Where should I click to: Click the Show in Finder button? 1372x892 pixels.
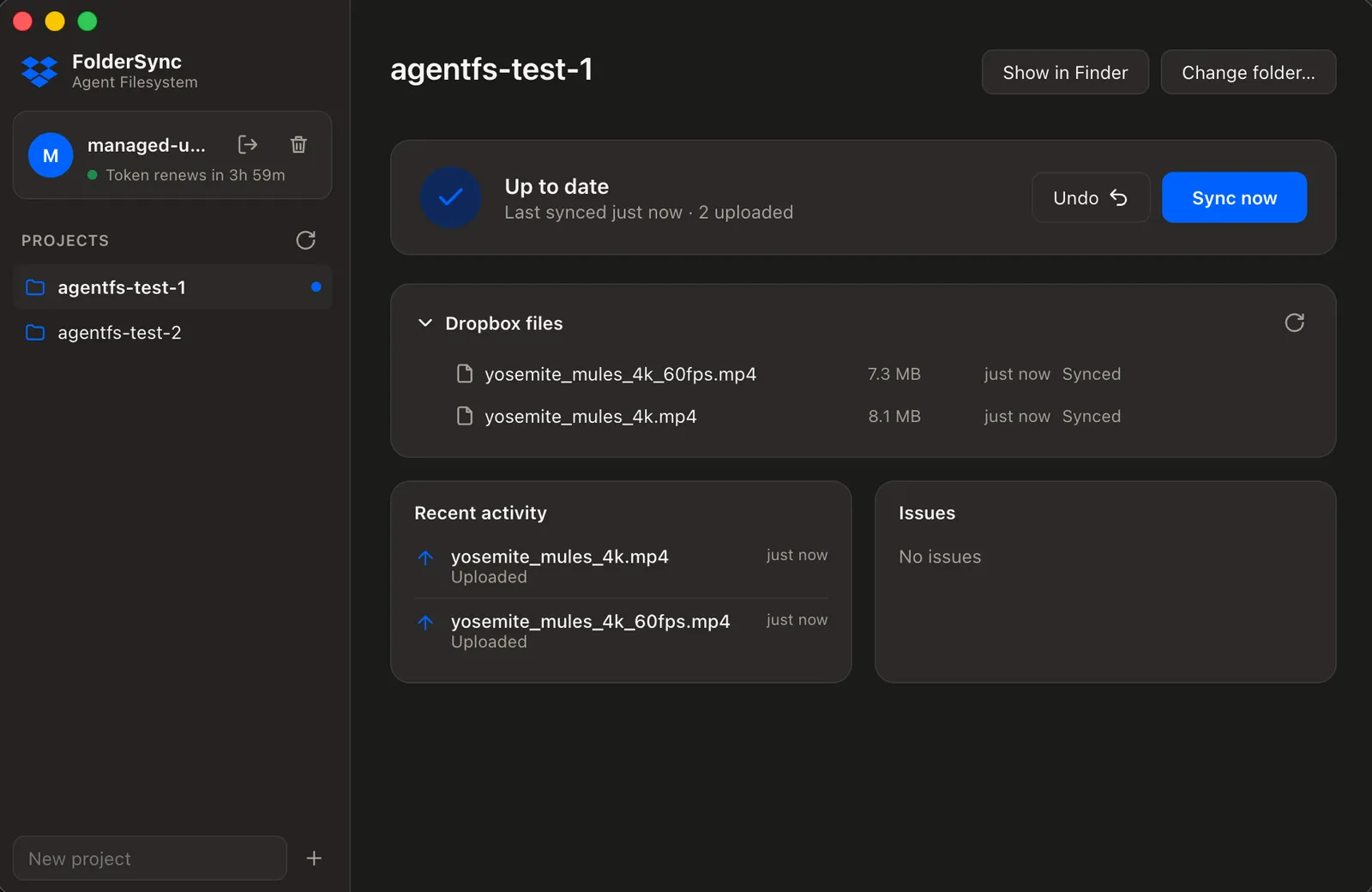tap(1065, 72)
